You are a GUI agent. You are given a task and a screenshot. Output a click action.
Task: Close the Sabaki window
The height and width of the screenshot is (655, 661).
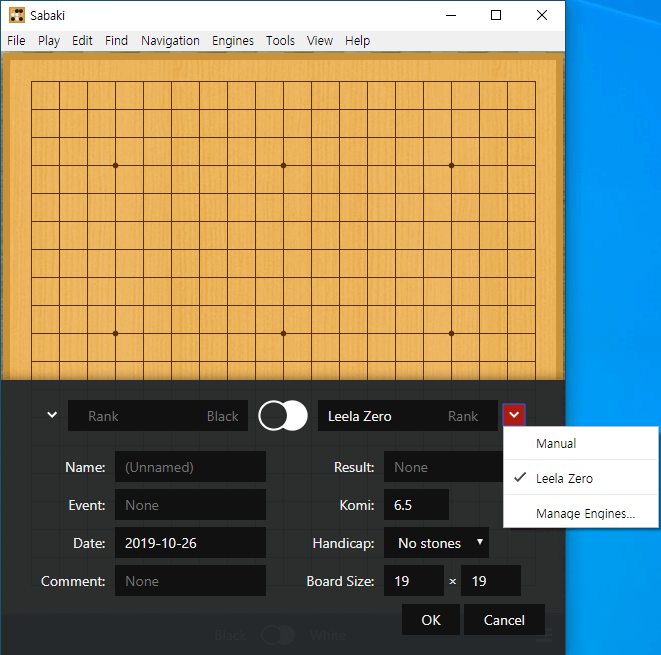click(x=542, y=16)
